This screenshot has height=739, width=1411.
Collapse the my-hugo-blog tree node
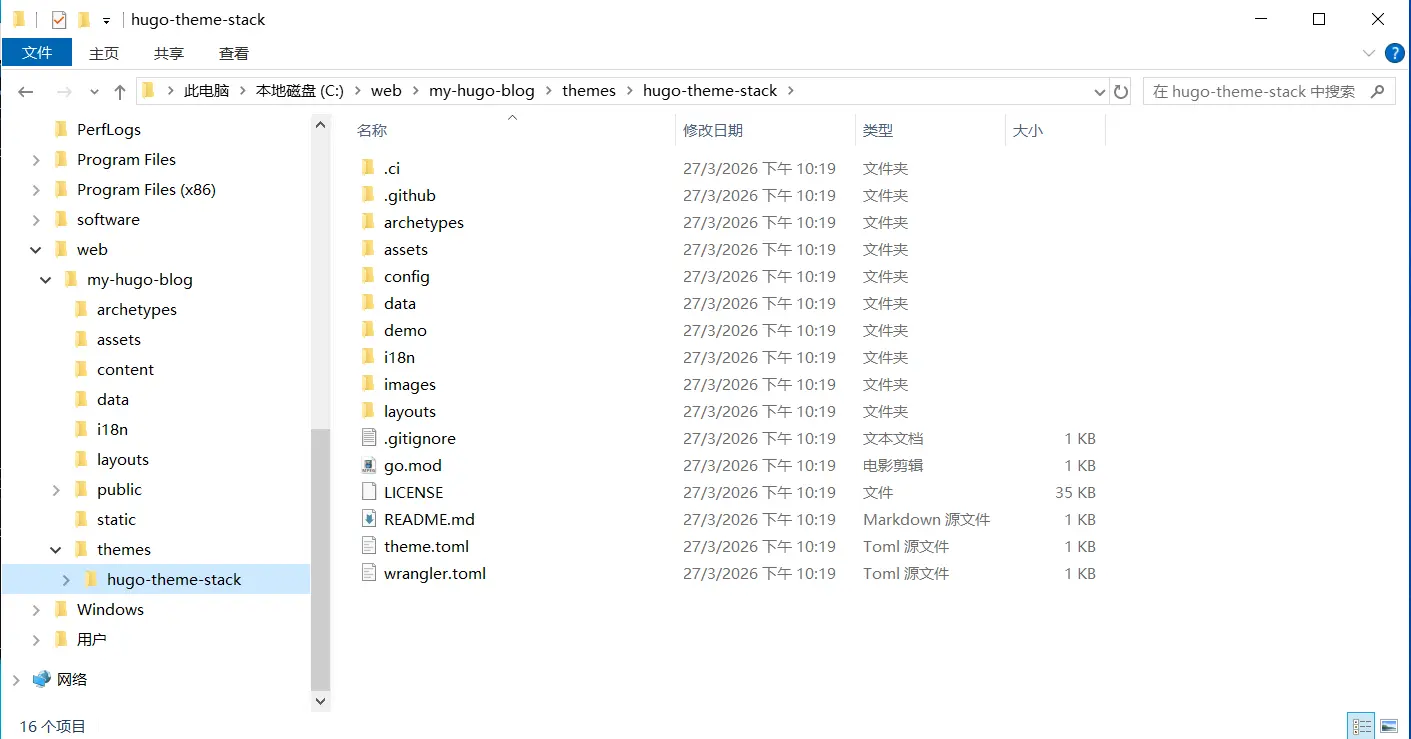coord(46,280)
